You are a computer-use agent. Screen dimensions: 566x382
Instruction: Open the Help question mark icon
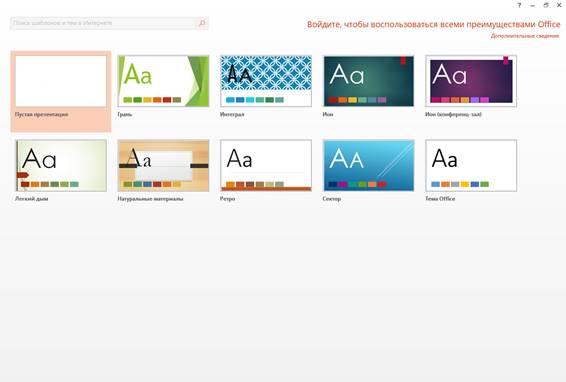coord(519,5)
